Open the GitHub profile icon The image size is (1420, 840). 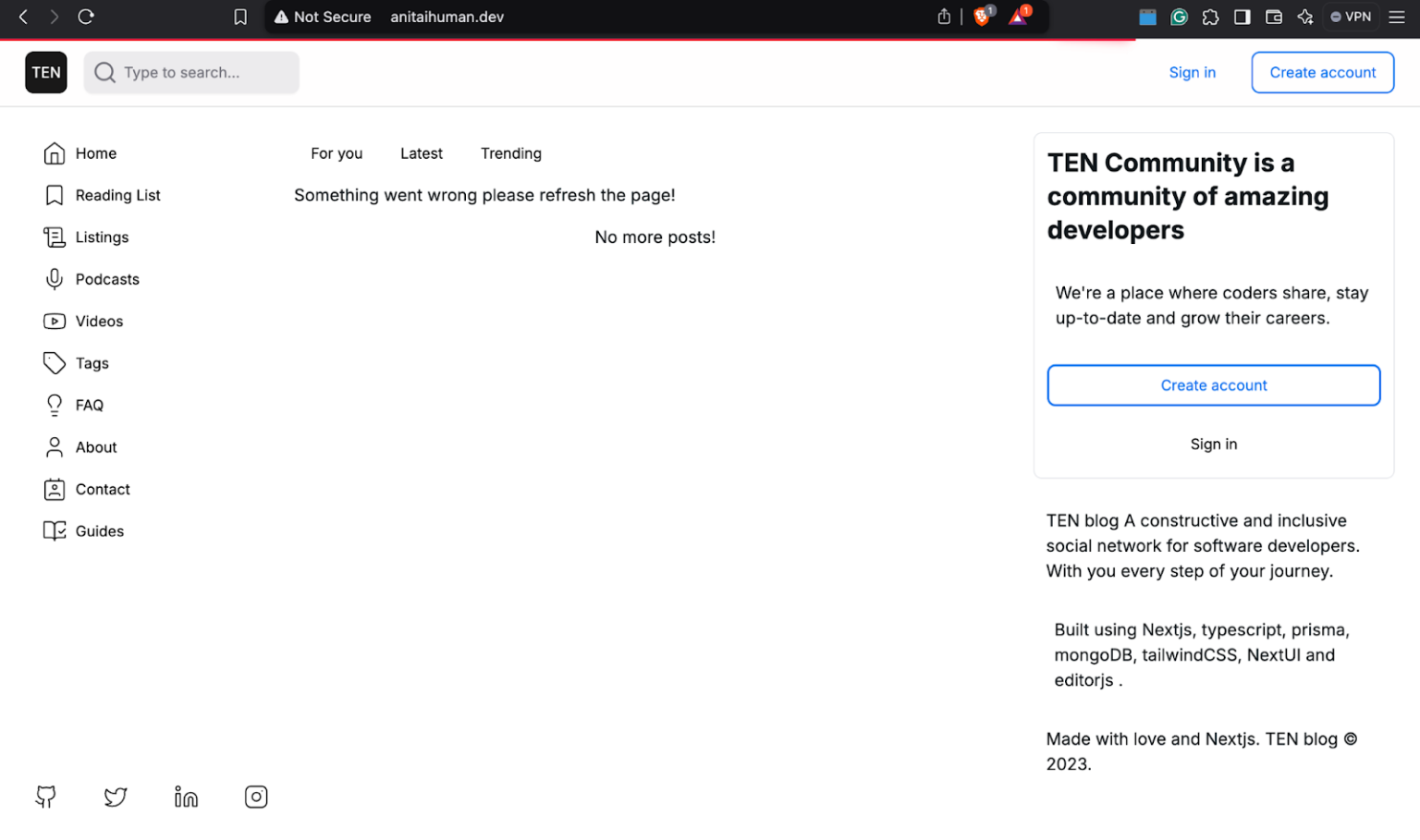(x=45, y=797)
